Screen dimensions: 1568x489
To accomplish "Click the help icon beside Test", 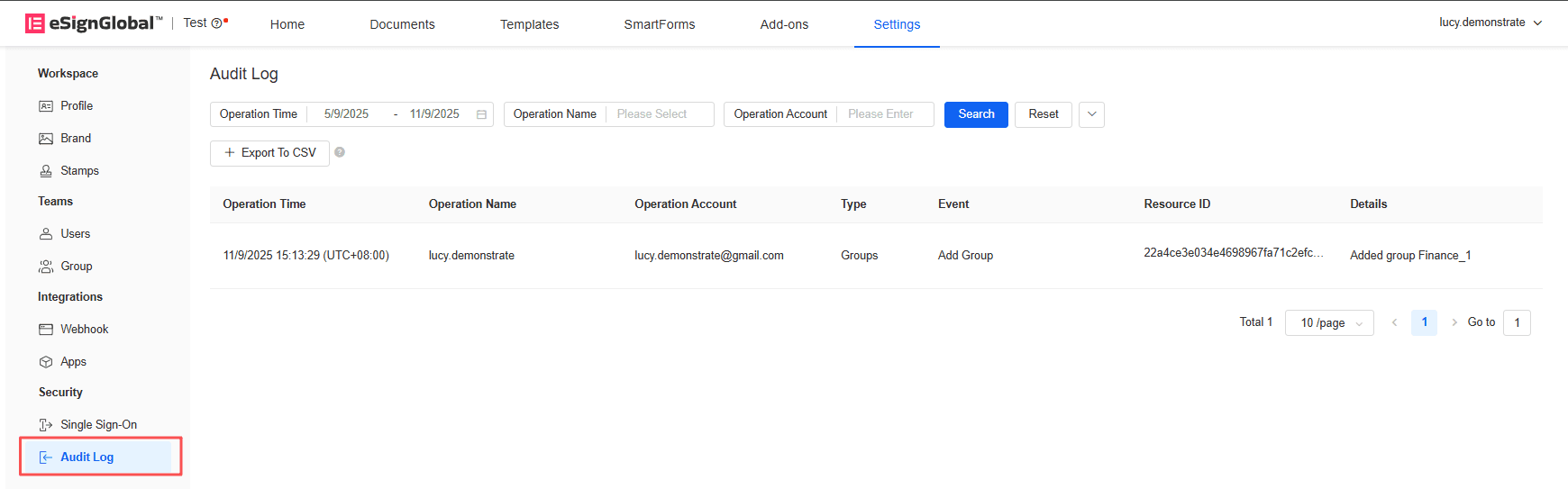I will [216, 23].
